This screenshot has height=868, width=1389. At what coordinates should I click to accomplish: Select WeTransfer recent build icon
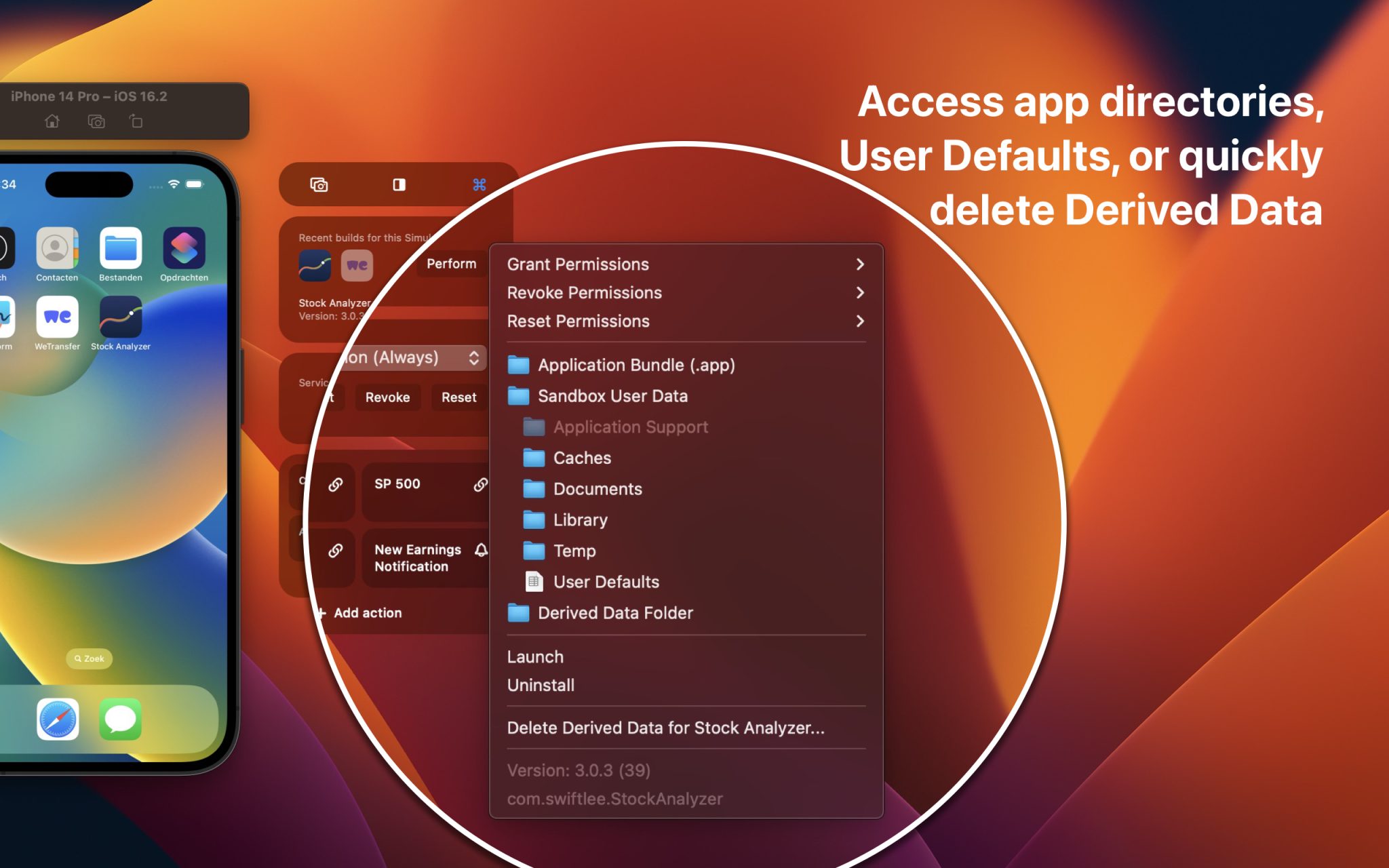pos(357,265)
